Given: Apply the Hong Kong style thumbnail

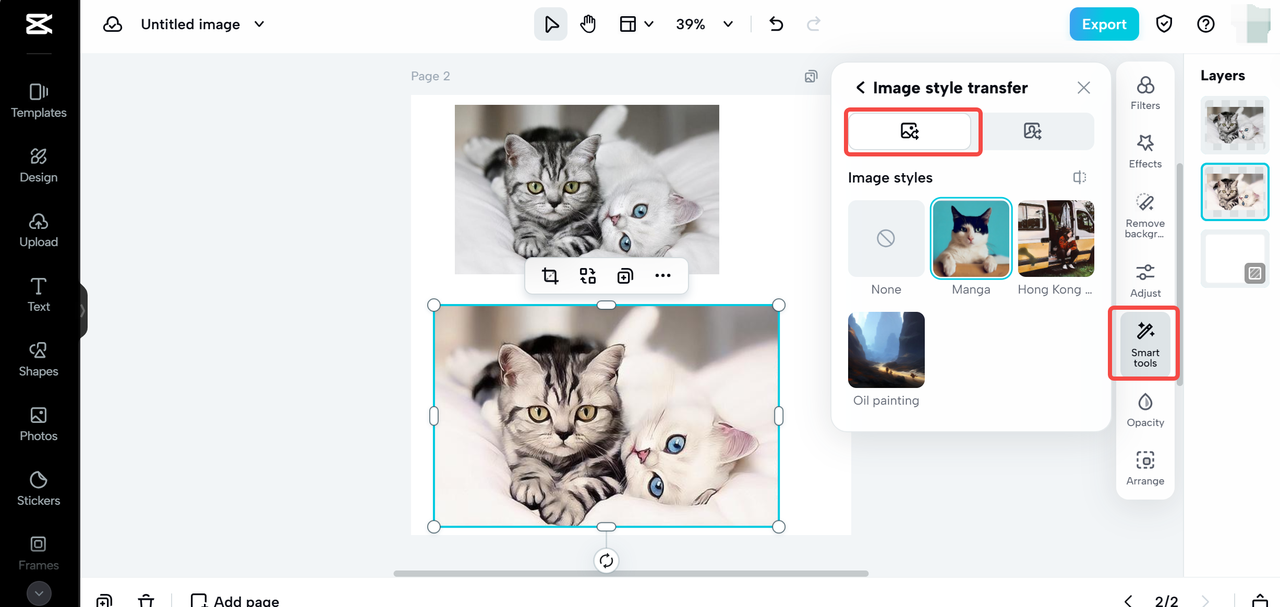Looking at the screenshot, I should click(x=1056, y=238).
